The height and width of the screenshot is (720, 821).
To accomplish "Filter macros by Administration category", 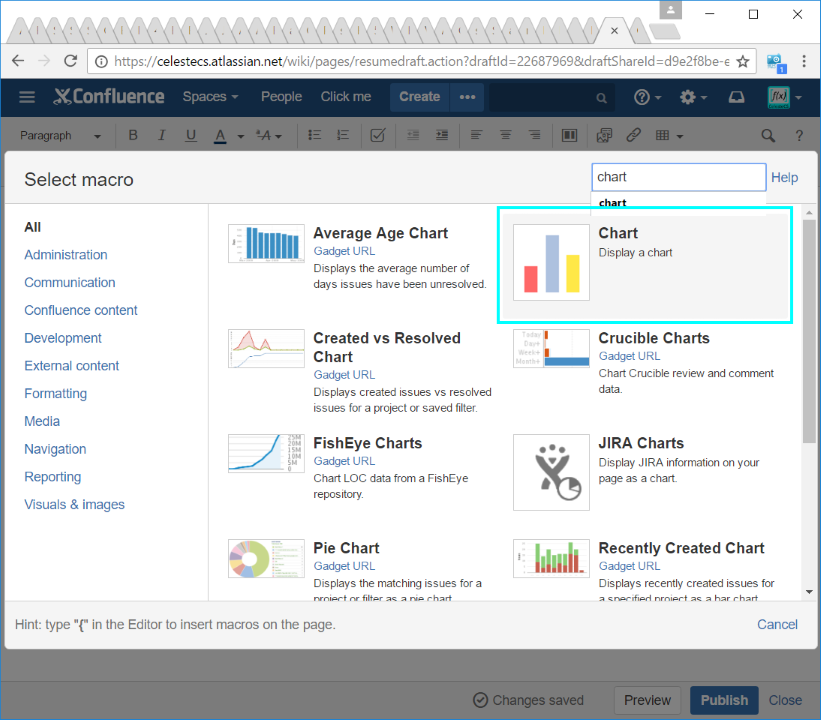I will coord(66,255).
